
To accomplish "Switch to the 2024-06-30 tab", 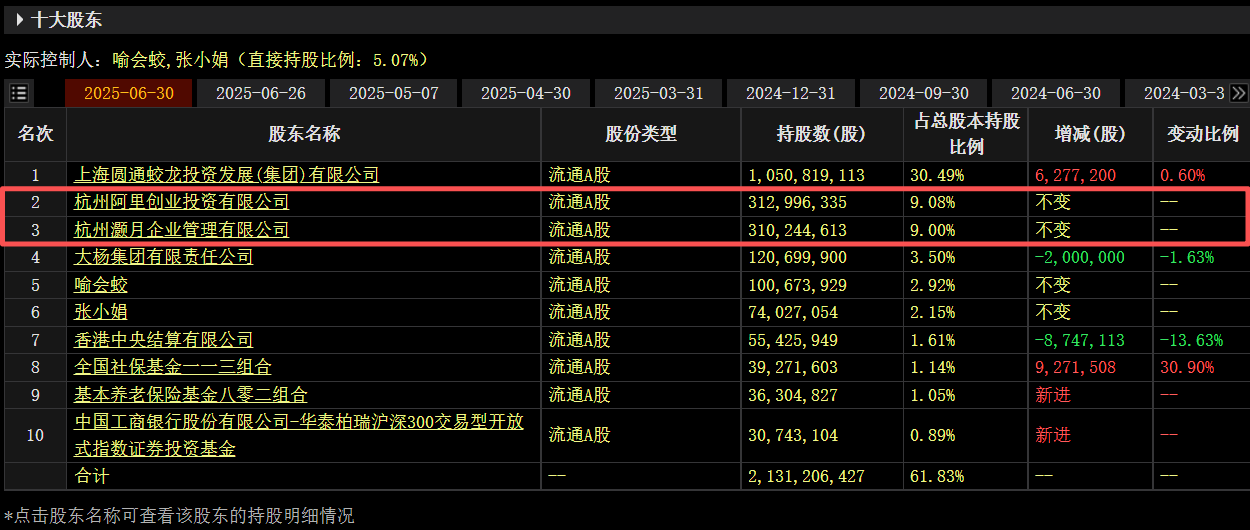I will point(1056,93).
